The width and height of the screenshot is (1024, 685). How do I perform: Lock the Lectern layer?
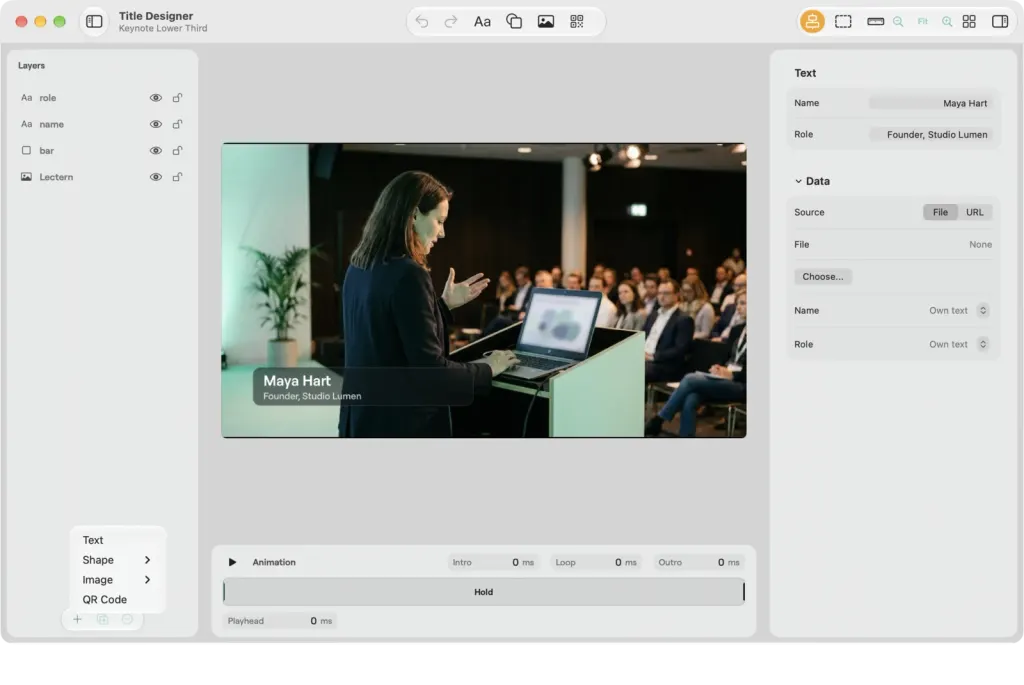(177, 177)
